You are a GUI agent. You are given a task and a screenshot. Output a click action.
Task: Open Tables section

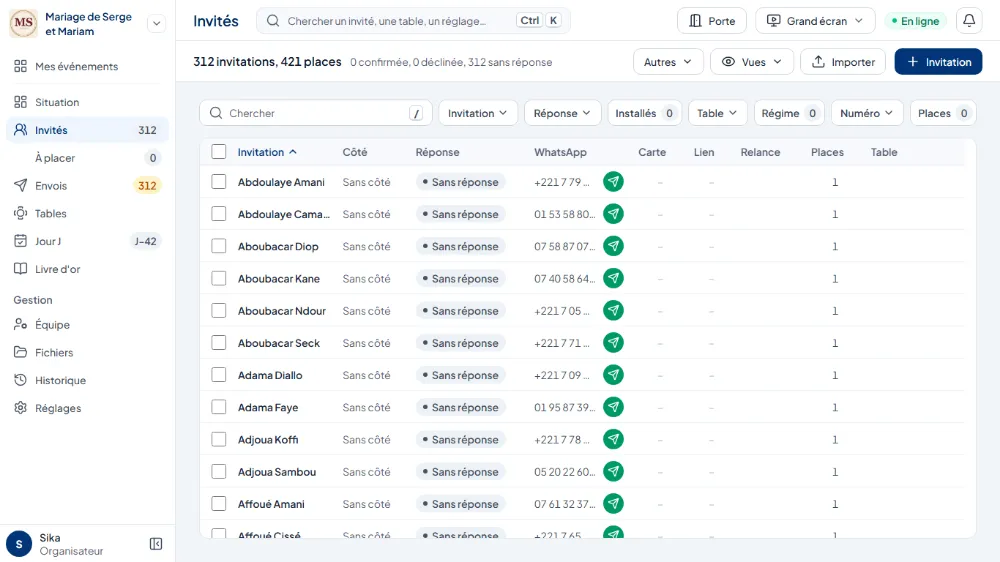[x=87, y=214]
